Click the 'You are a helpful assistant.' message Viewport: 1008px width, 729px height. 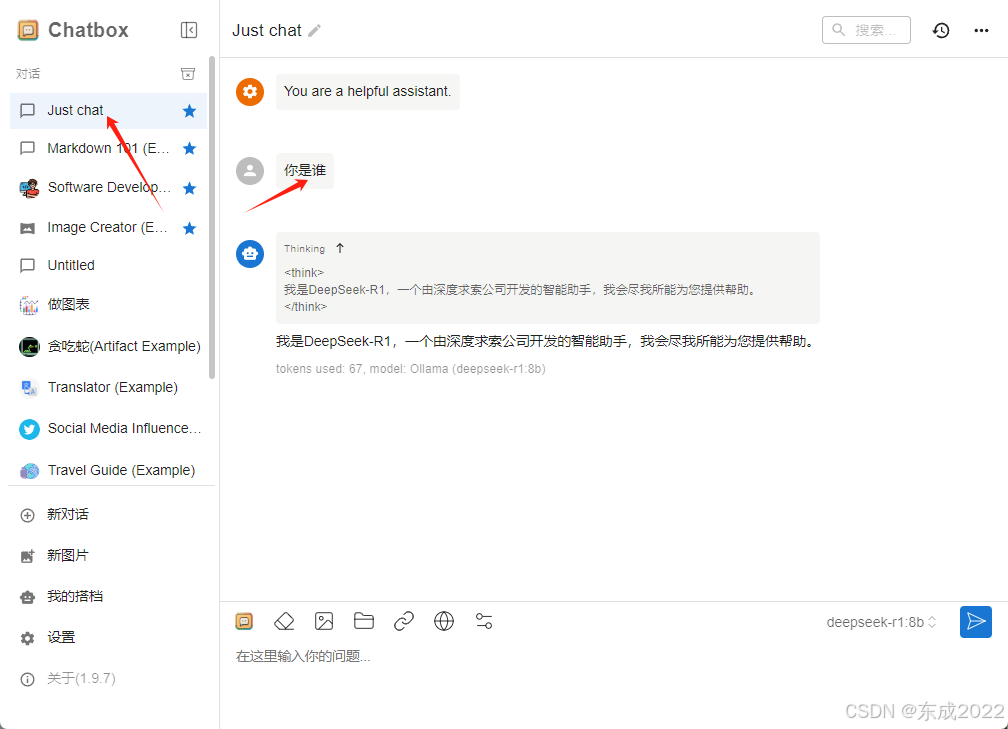367,92
